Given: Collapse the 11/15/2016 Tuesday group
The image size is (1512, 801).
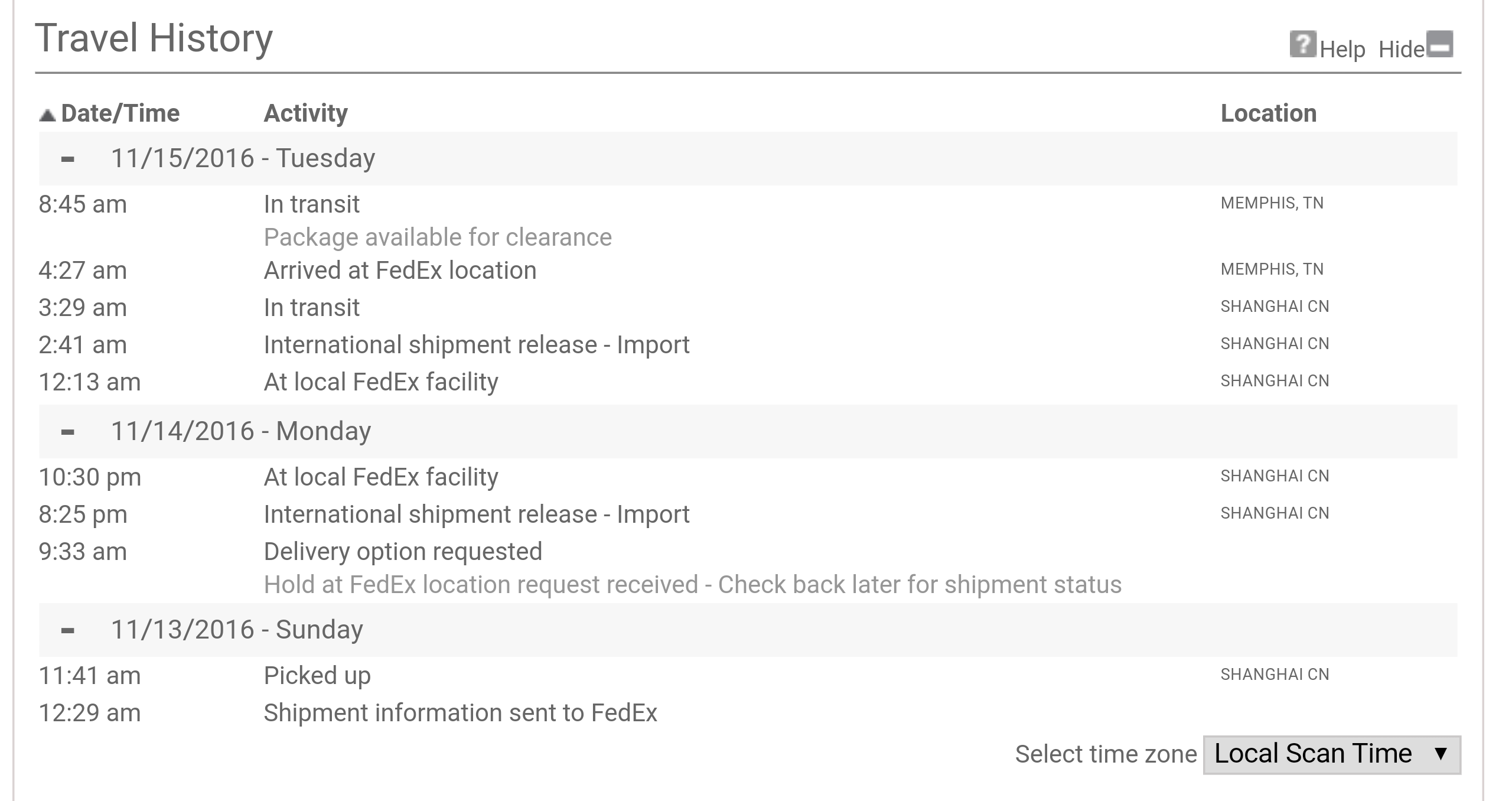Looking at the screenshot, I should coord(68,159).
